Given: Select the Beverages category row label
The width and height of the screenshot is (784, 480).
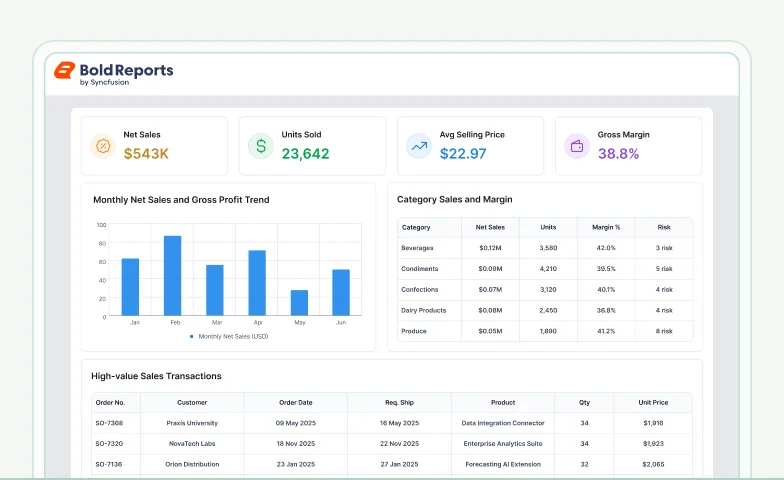Looking at the screenshot, I should pos(417,248).
